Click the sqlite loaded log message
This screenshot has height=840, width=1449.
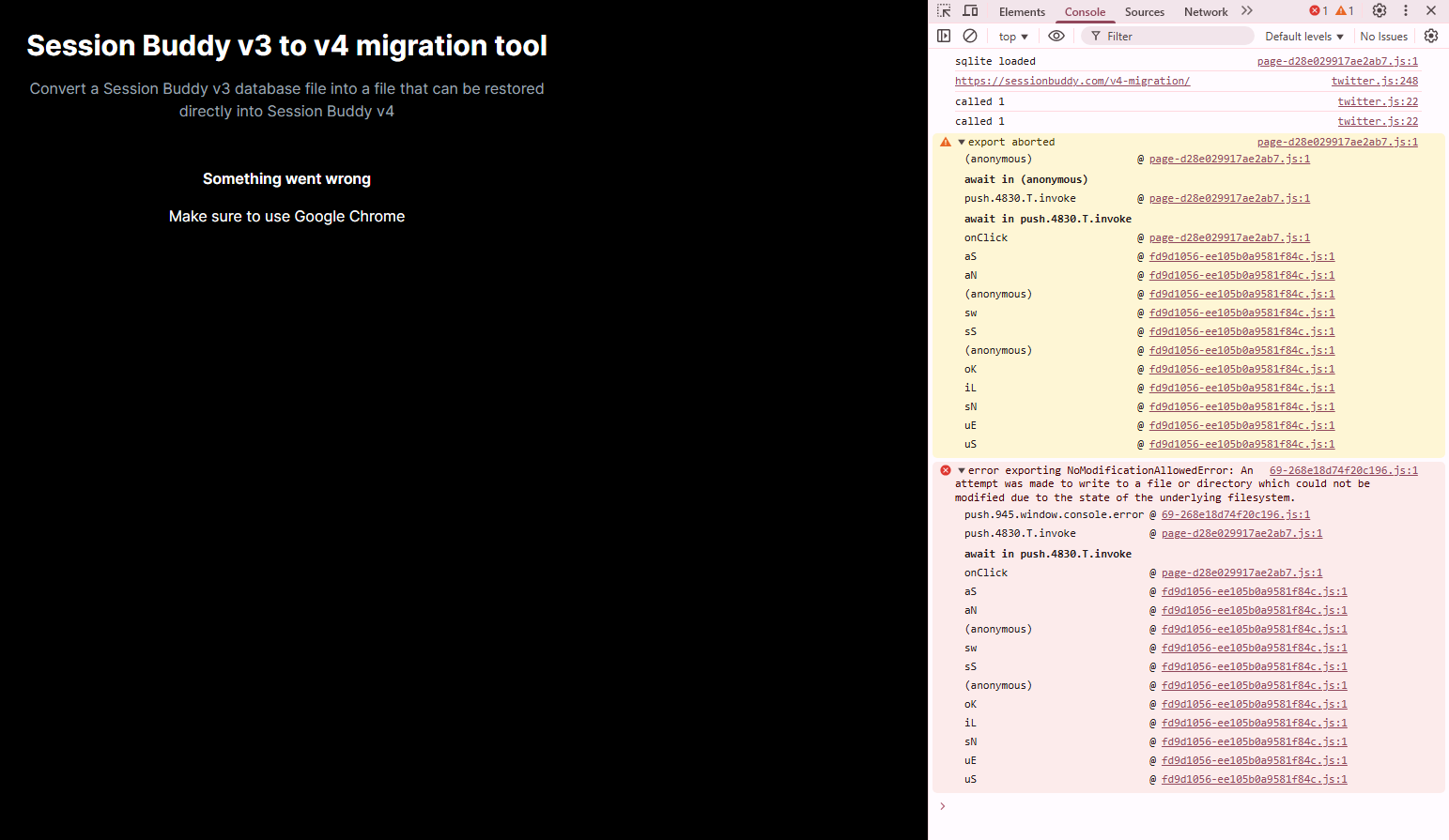click(x=995, y=61)
